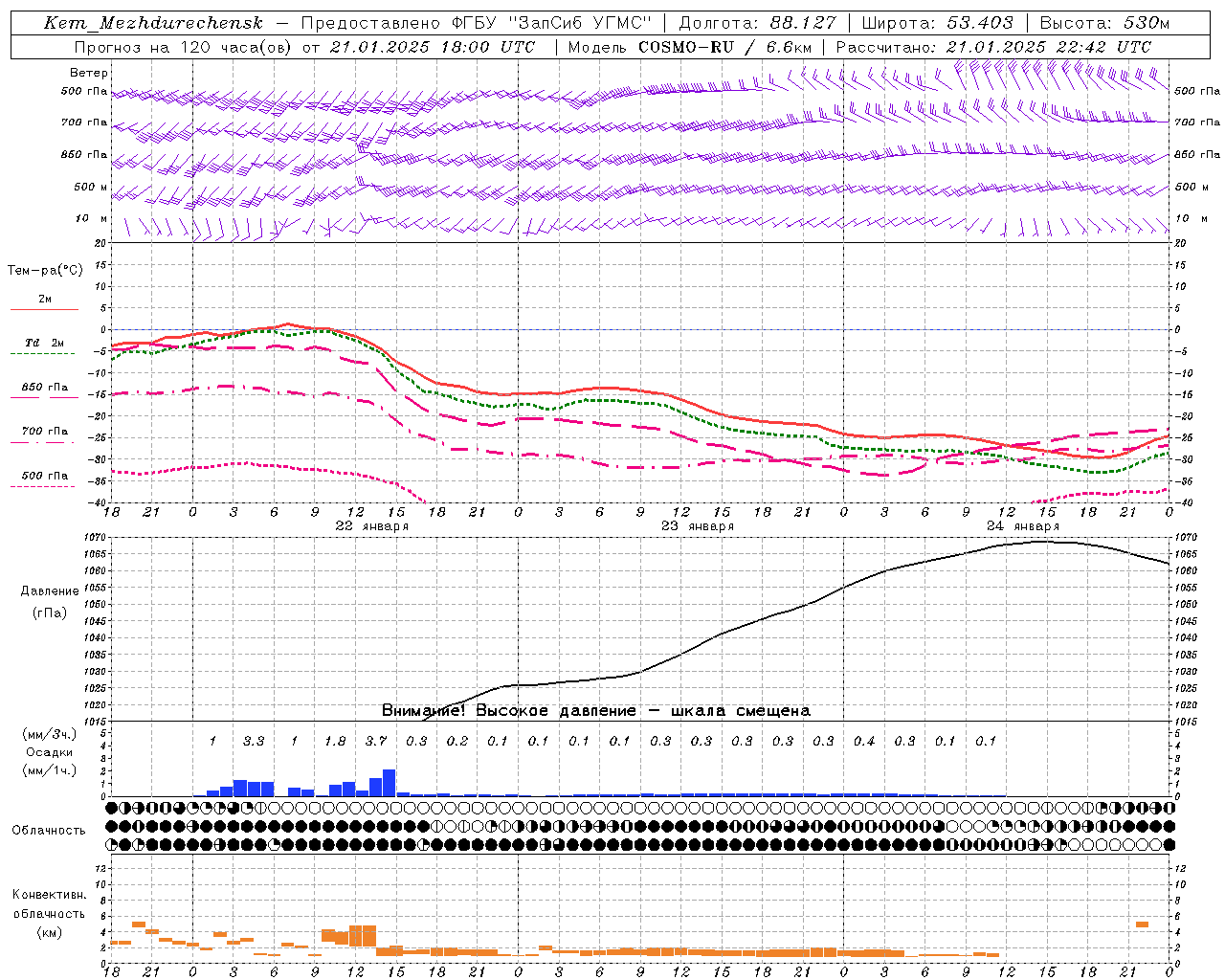
Task: Click the '(мм/3ч.)' unit label
Action: pos(50,735)
